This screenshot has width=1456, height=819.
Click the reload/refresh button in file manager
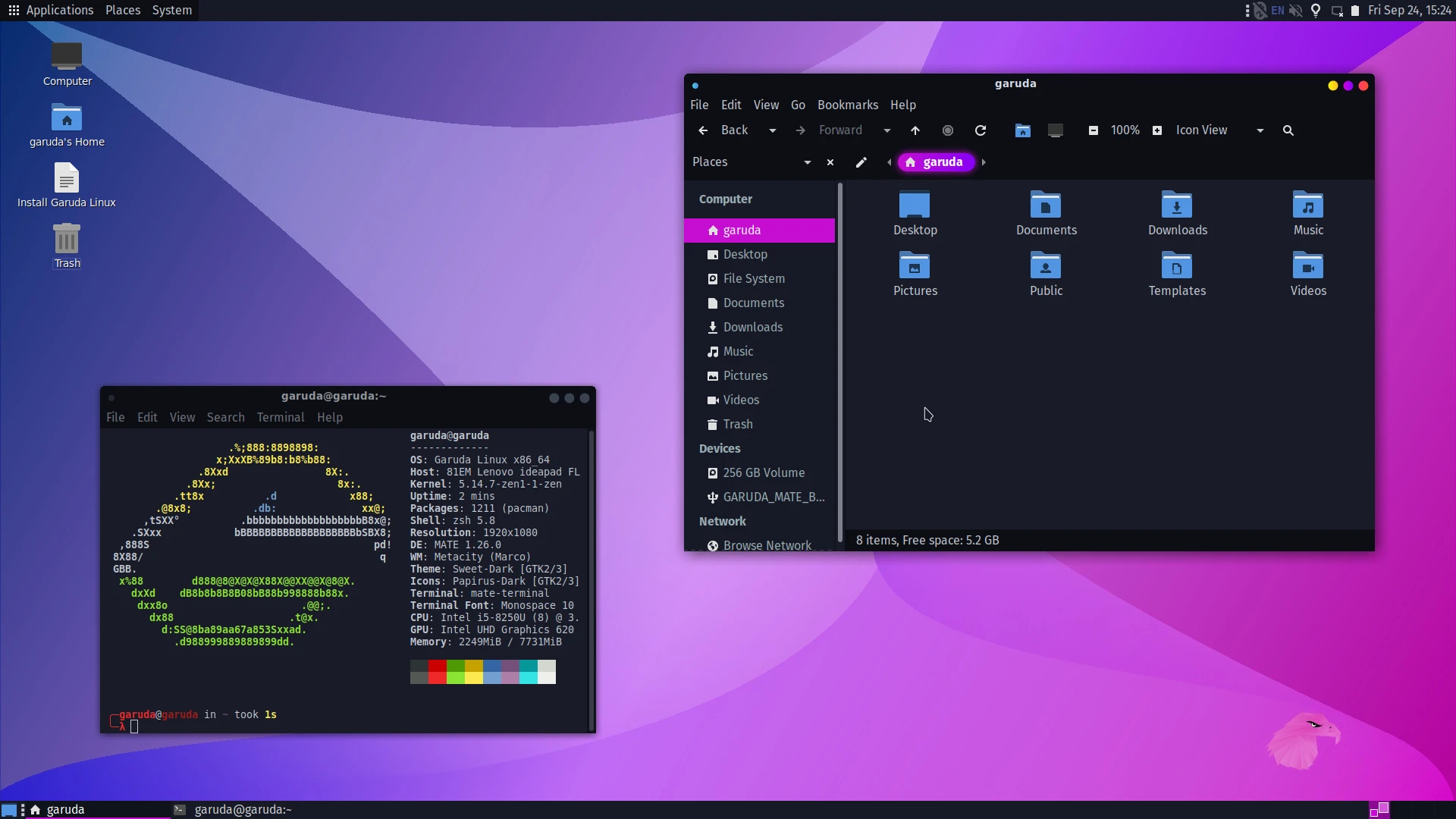pos(980,131)
